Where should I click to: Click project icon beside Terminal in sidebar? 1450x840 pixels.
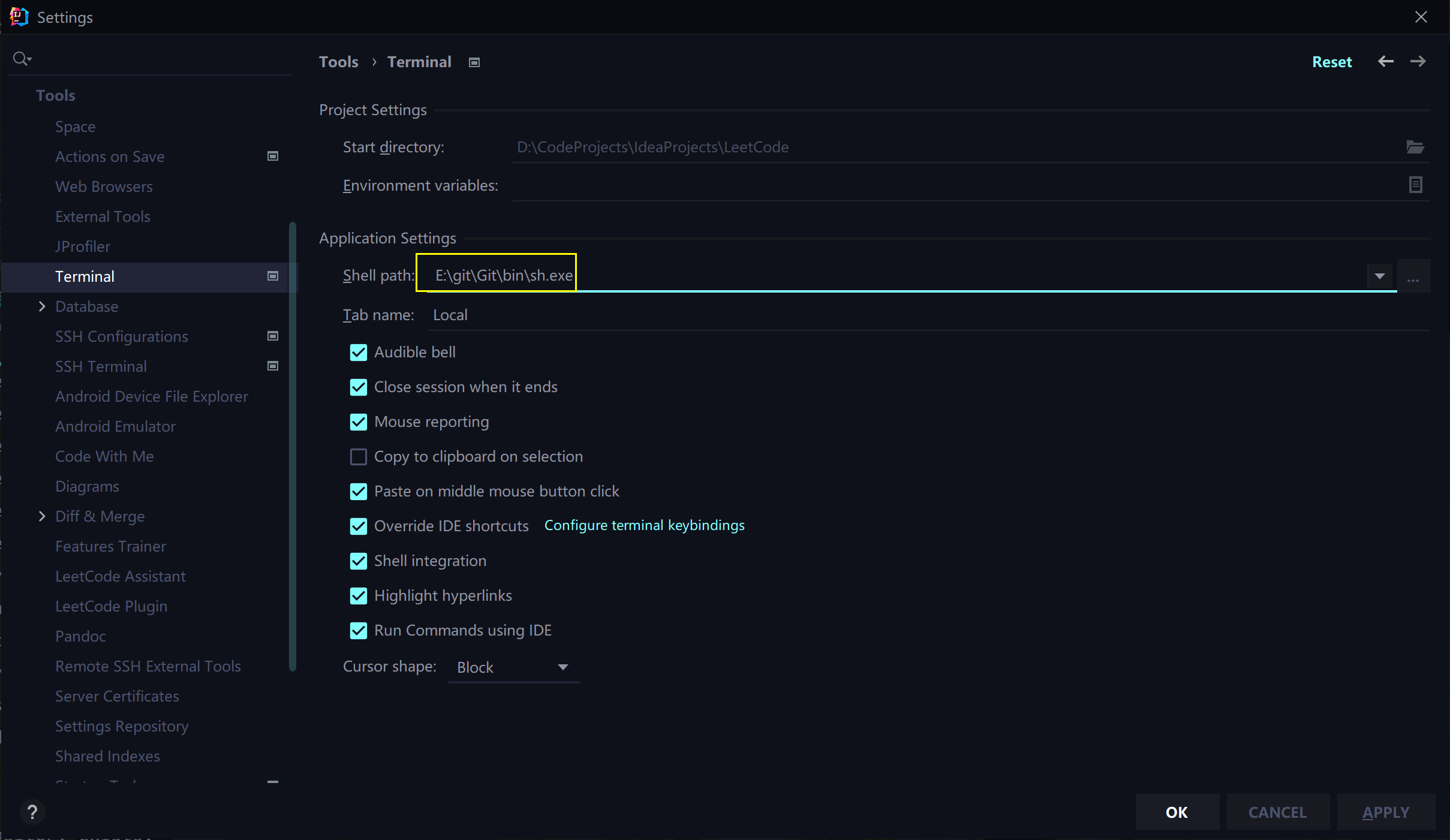pos(273,276)
